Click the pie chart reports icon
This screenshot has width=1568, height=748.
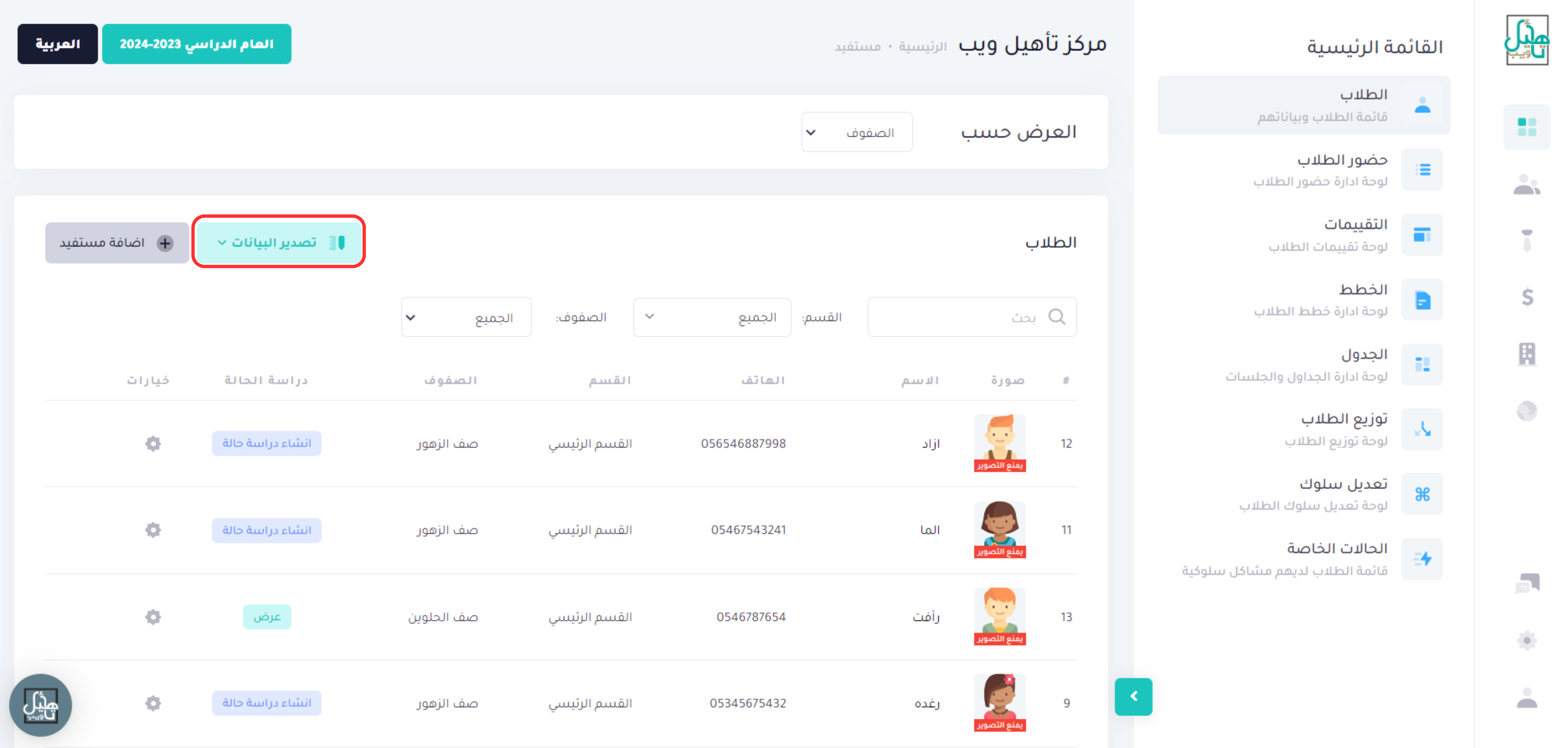pos(1527,411)
